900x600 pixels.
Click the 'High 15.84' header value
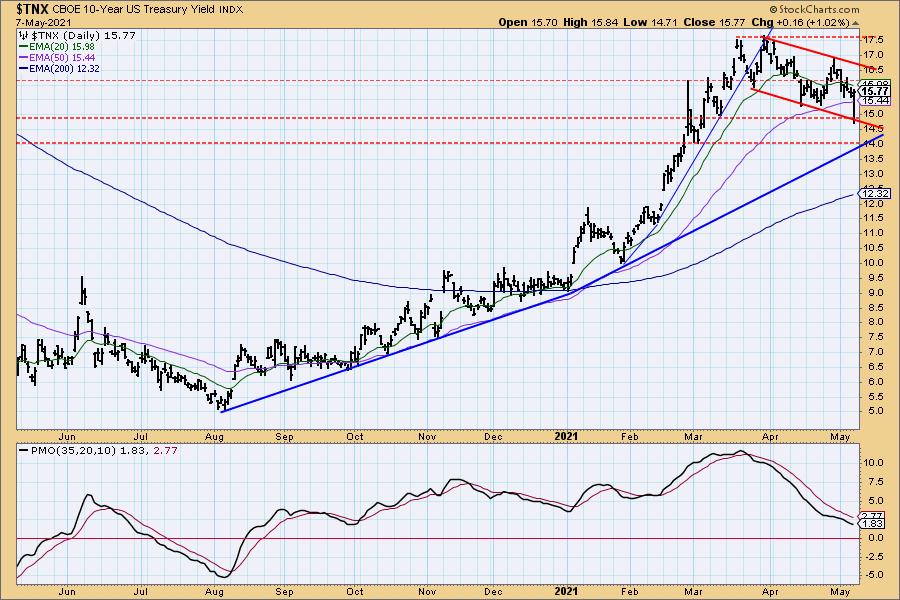tap(591, 22)
